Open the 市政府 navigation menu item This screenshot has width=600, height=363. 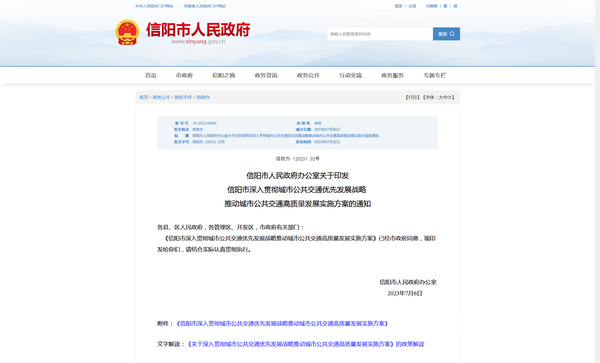coord(184,75)
